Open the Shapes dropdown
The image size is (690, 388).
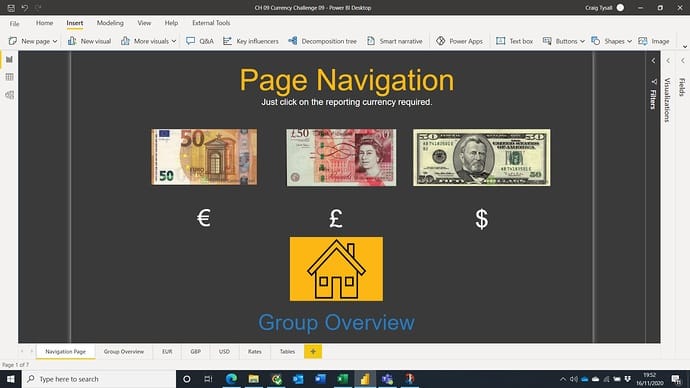coord(629,41)
